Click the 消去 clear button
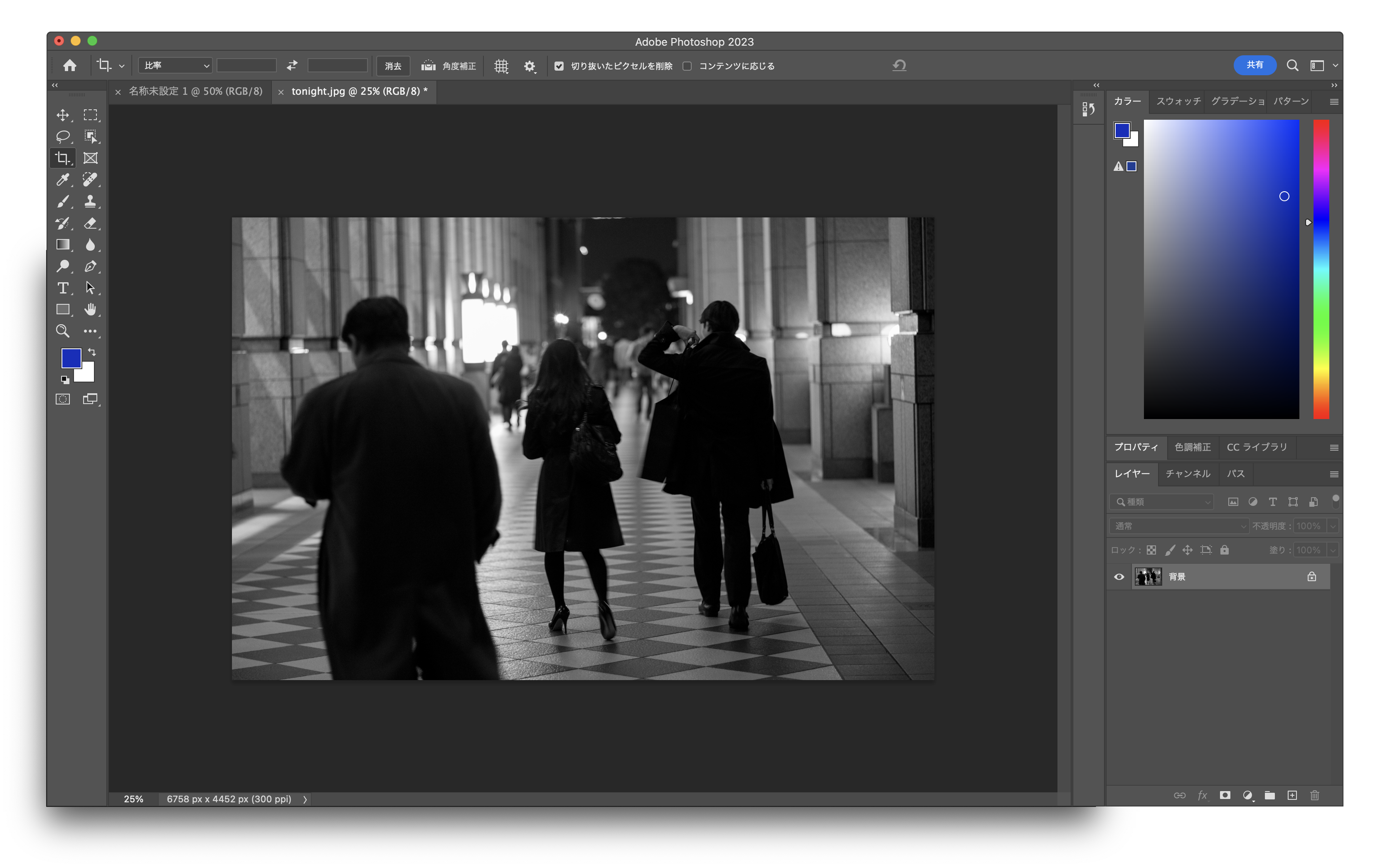The height and width of the screenshot is (868, 1390). pos(393,66)
